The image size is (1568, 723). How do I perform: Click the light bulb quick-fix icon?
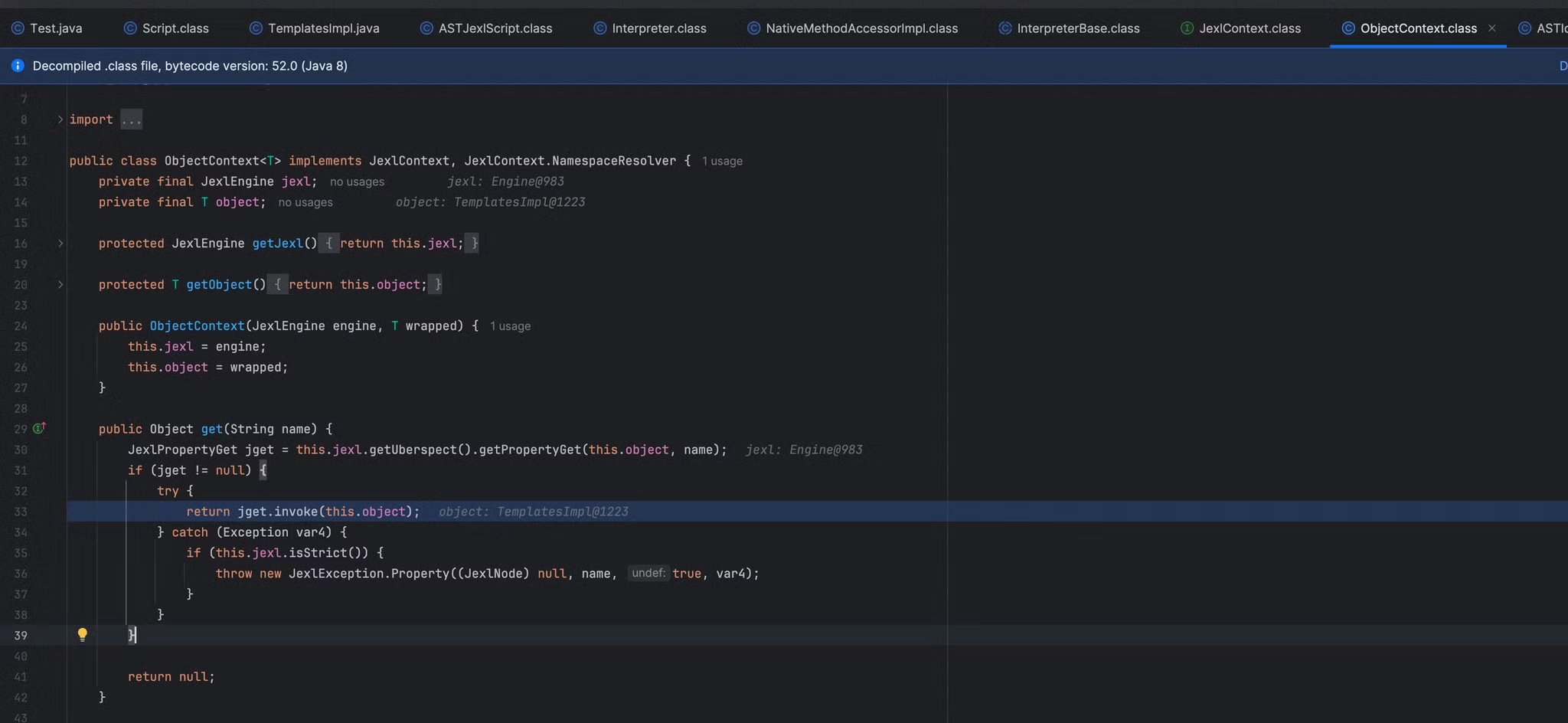coord(83,634)
